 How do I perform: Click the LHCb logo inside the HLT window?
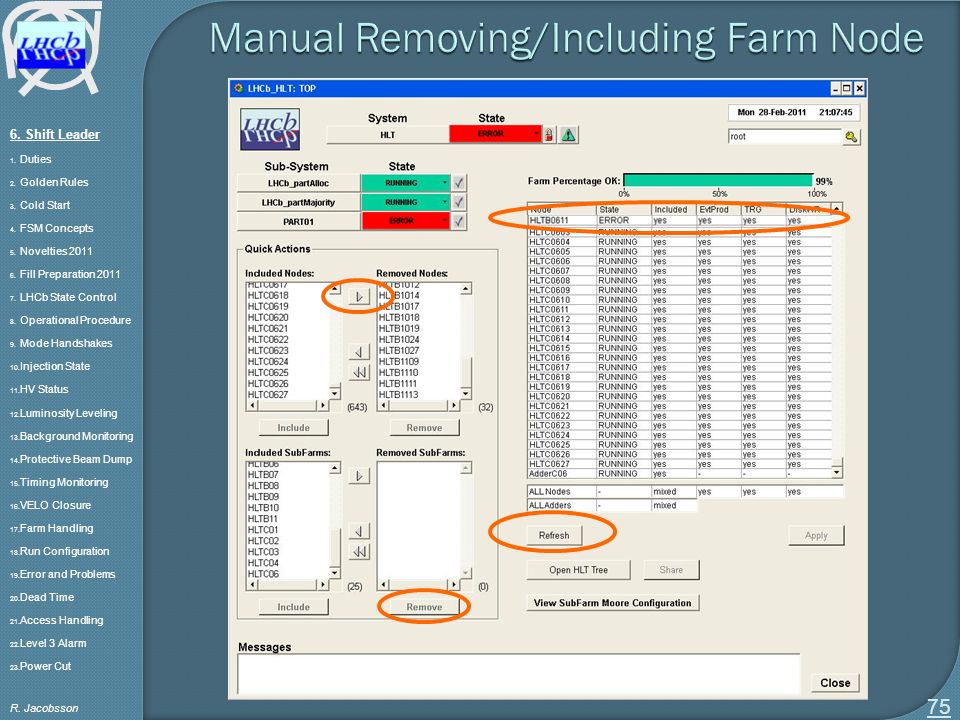click(x=270, y=129)
